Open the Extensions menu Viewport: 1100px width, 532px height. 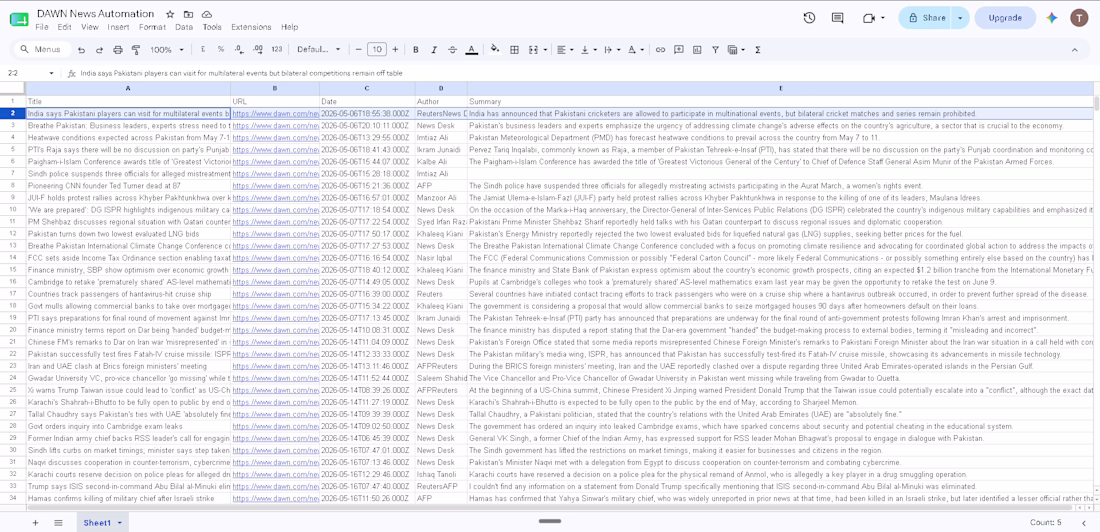point(251,27)
